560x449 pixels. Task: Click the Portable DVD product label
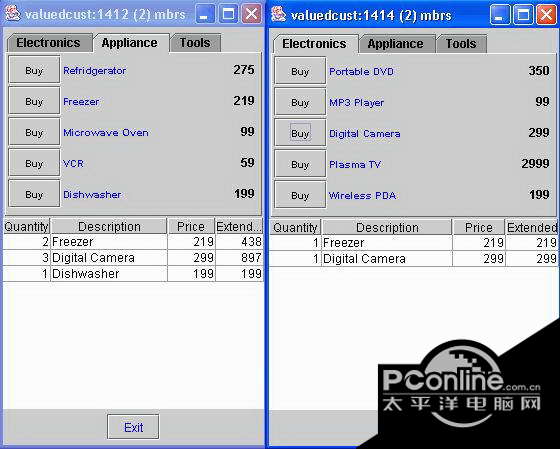[361, 71]
